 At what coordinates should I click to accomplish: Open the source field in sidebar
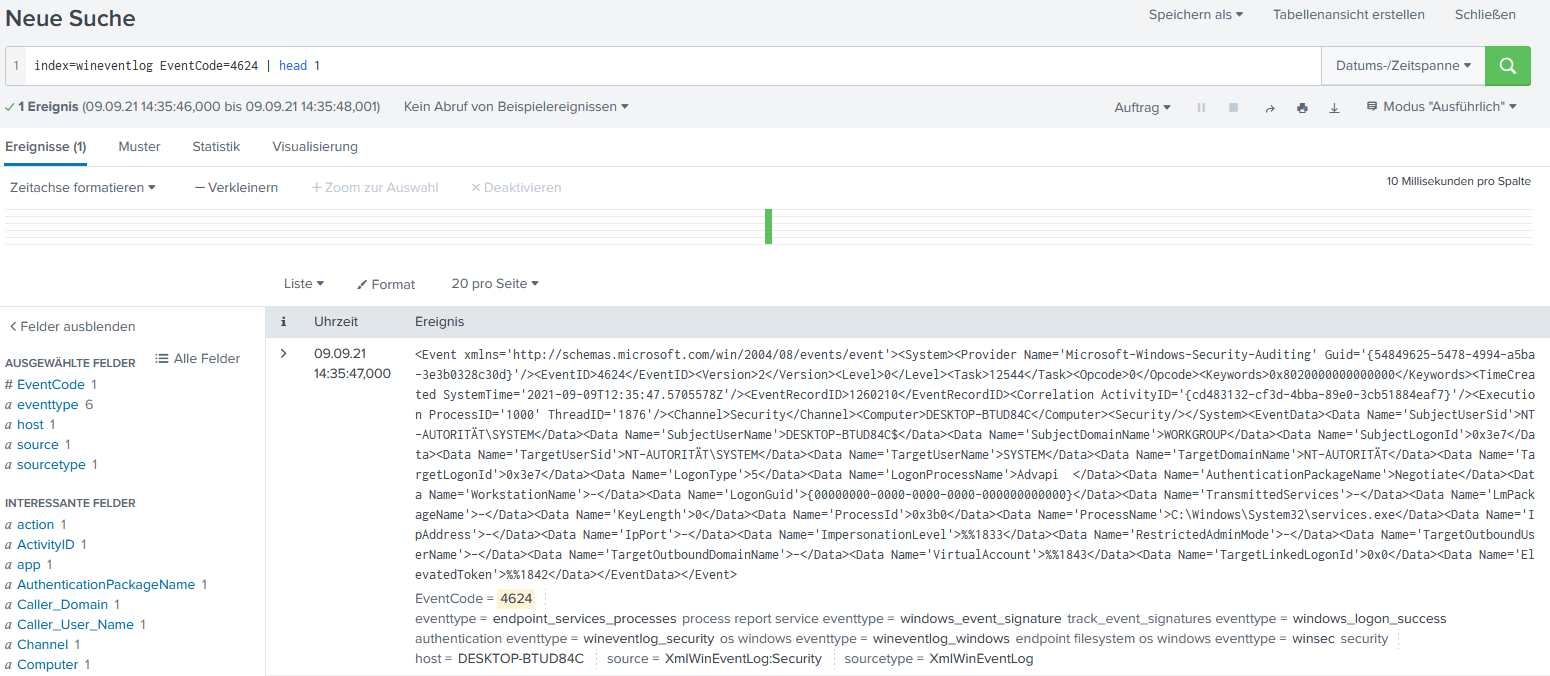(38, 444)
